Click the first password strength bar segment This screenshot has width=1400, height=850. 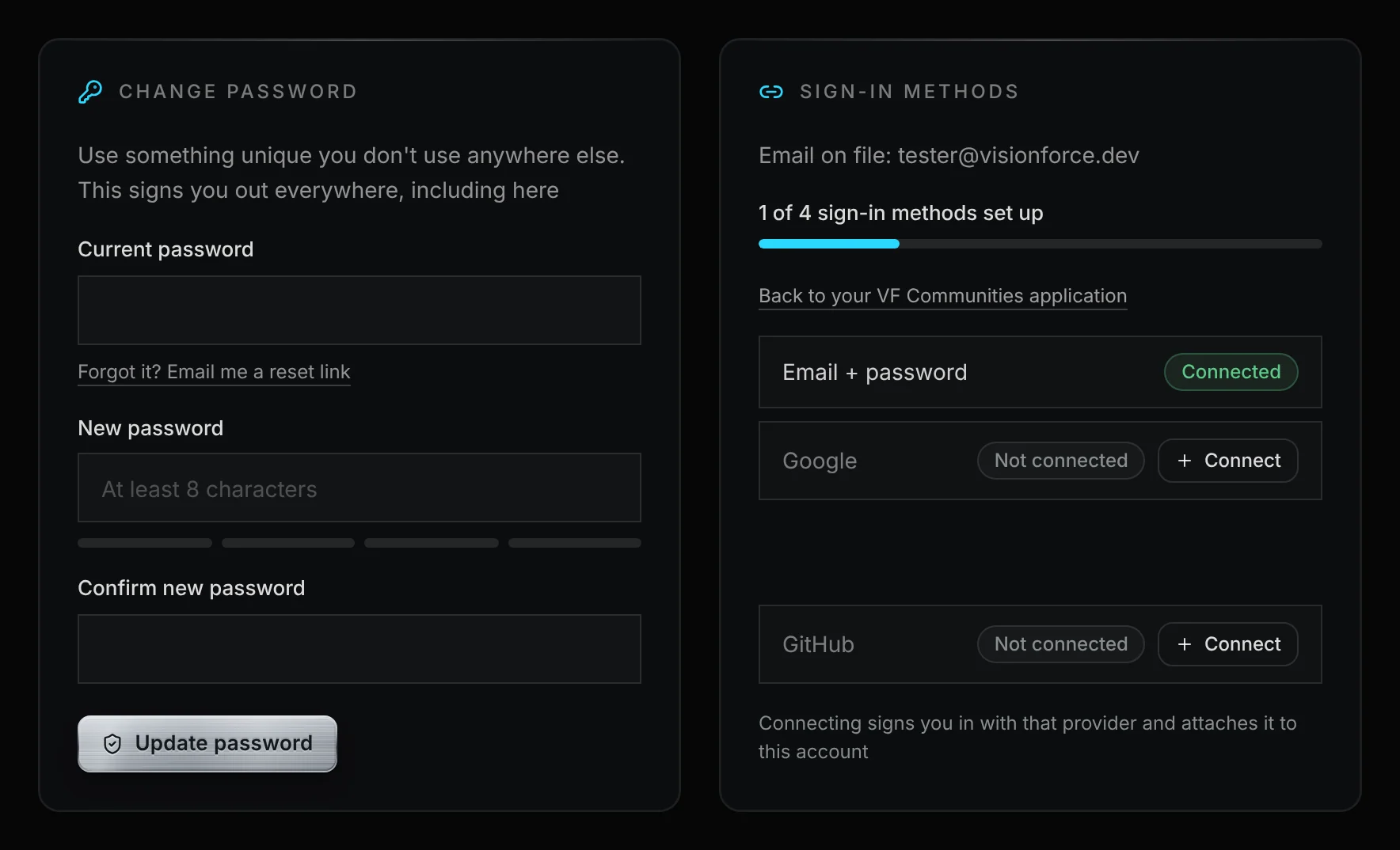[x=145, y=543]
